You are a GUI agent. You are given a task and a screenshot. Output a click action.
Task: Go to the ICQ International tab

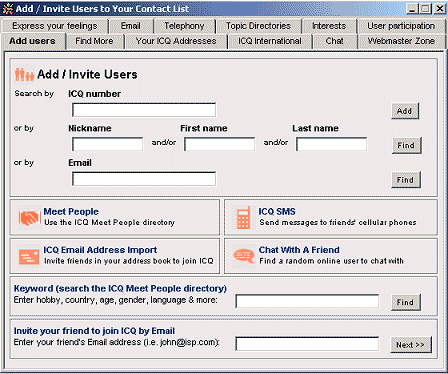click(270, 41)
